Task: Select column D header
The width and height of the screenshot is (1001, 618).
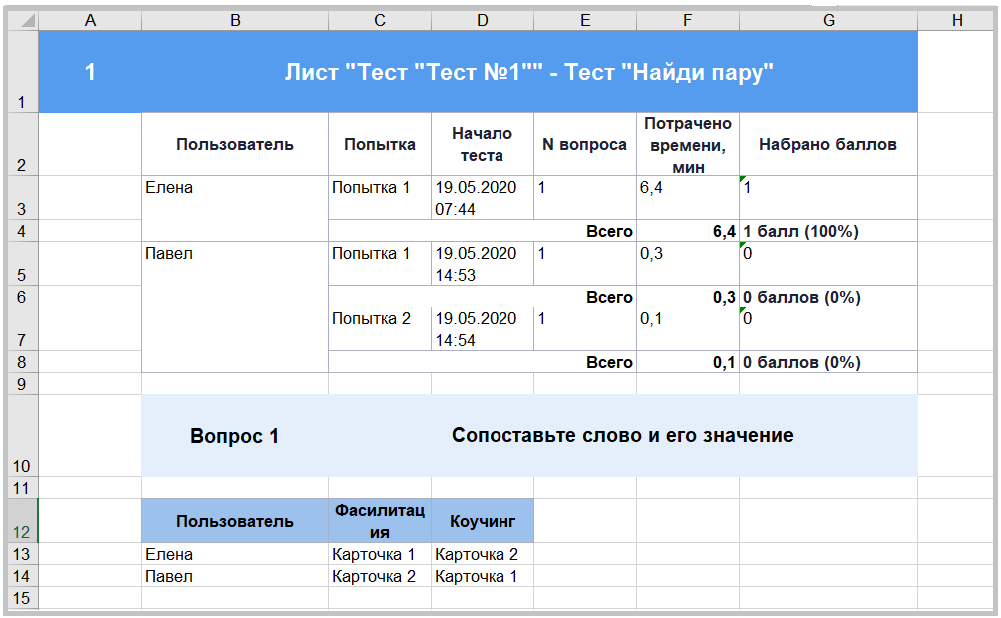Action: (x=483, y=20)
